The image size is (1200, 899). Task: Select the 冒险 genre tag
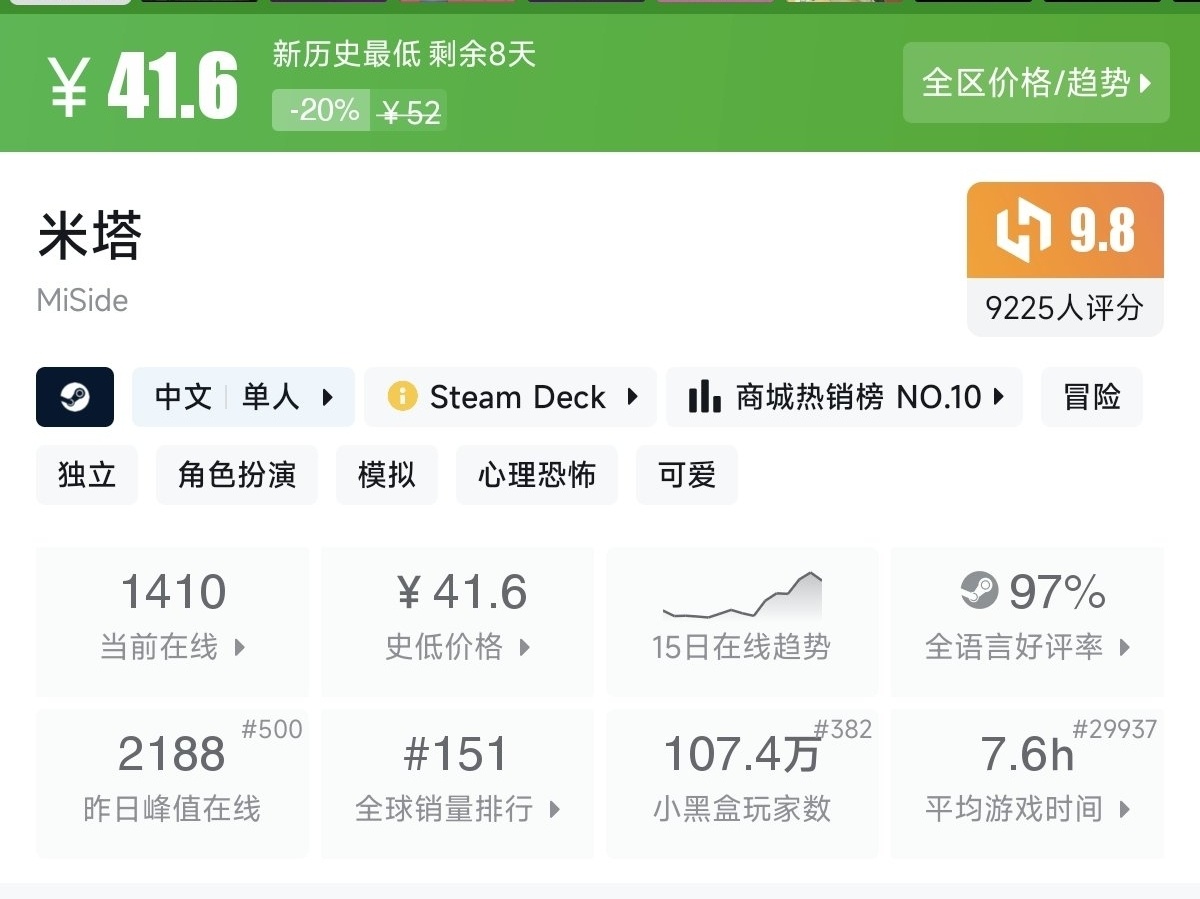tap(1091, 397)
